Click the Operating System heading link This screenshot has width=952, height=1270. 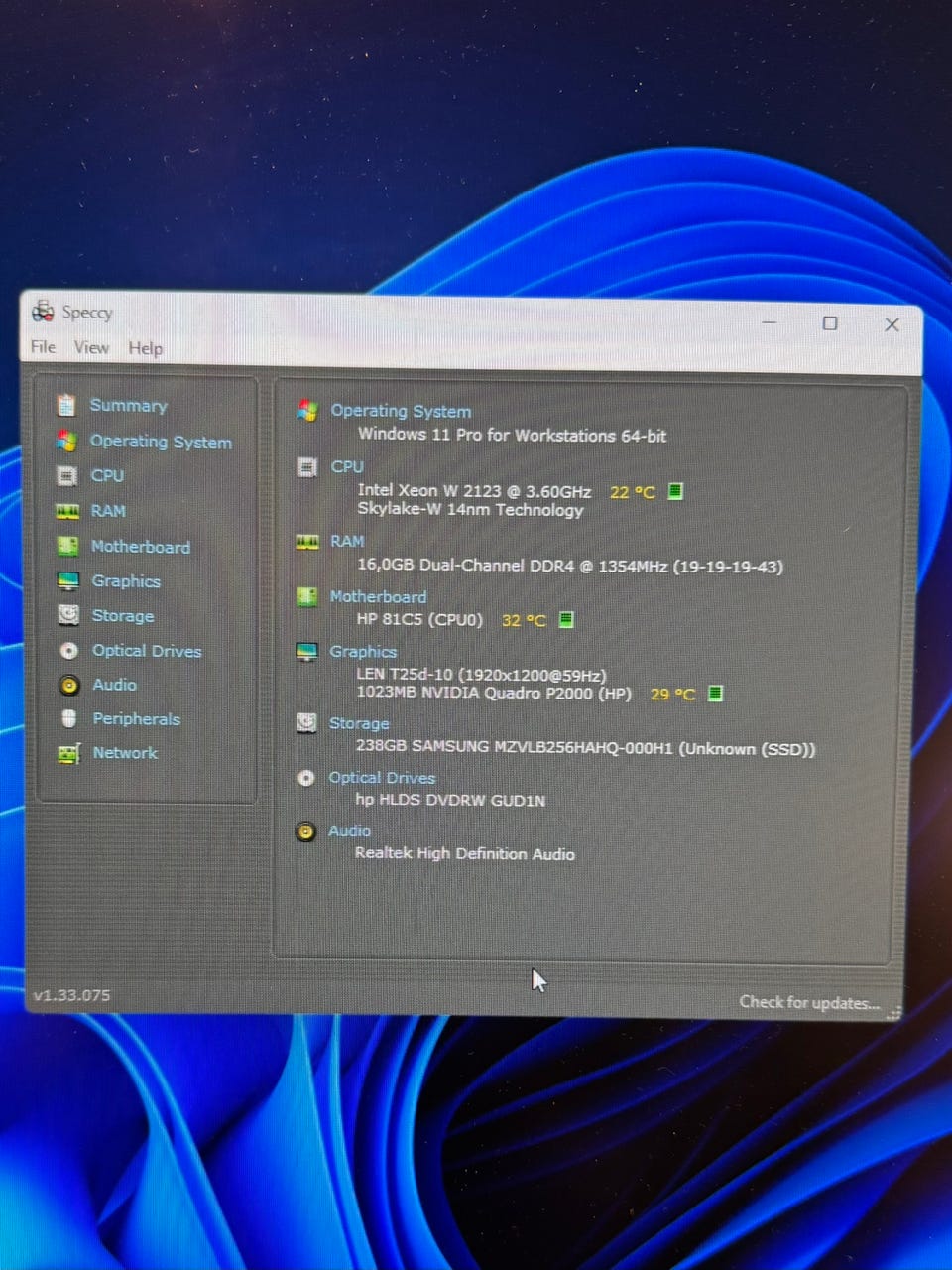(401, 411)
